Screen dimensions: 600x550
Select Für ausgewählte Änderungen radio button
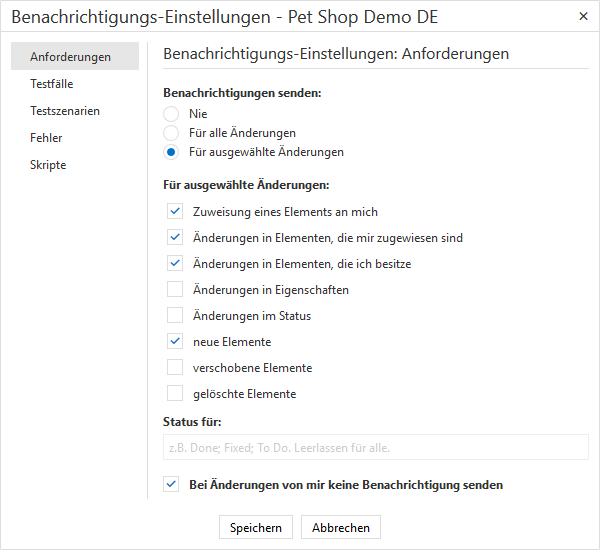click(x=172, y=152)
